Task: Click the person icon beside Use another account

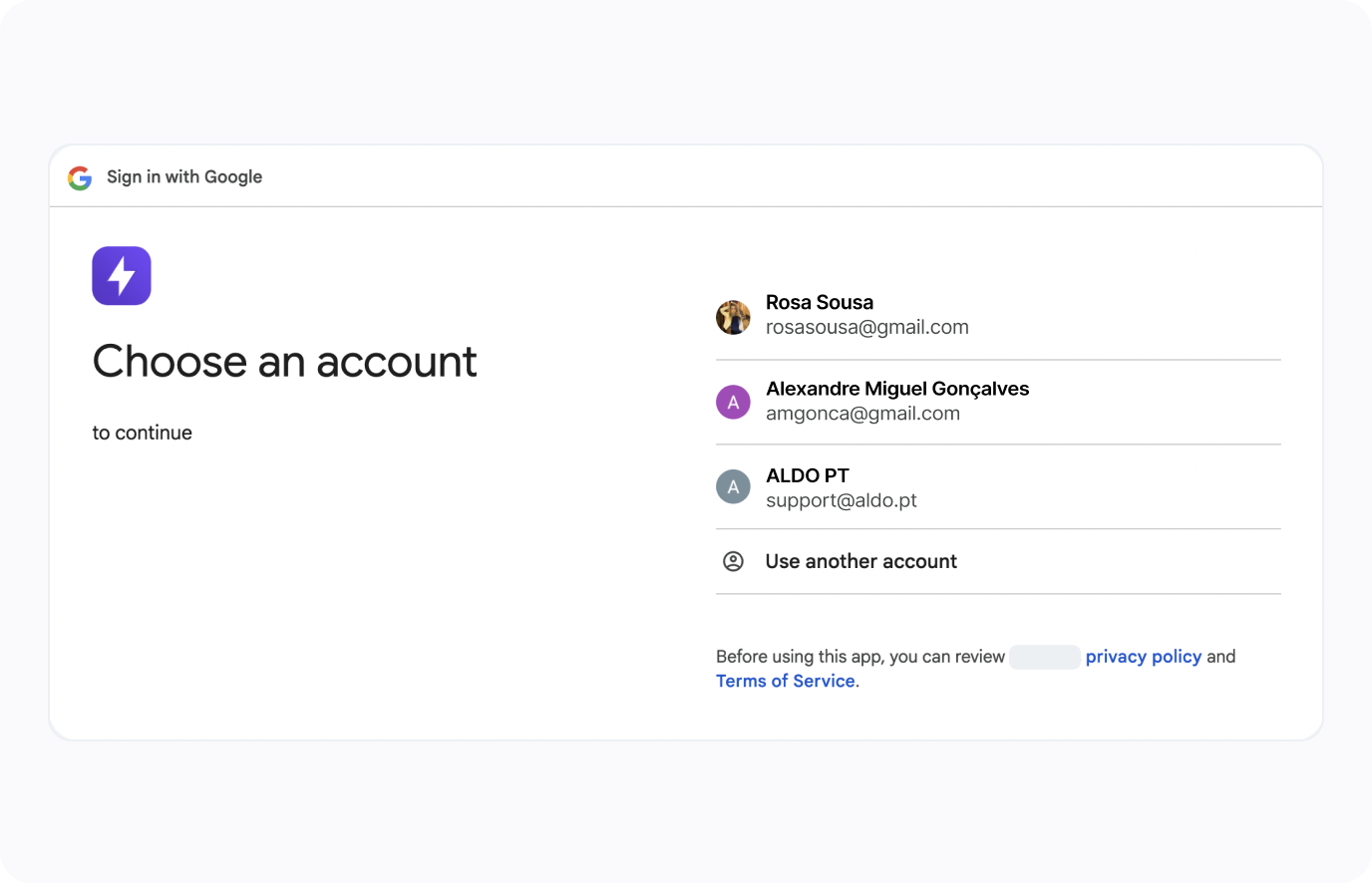Action: click(733, 561)
